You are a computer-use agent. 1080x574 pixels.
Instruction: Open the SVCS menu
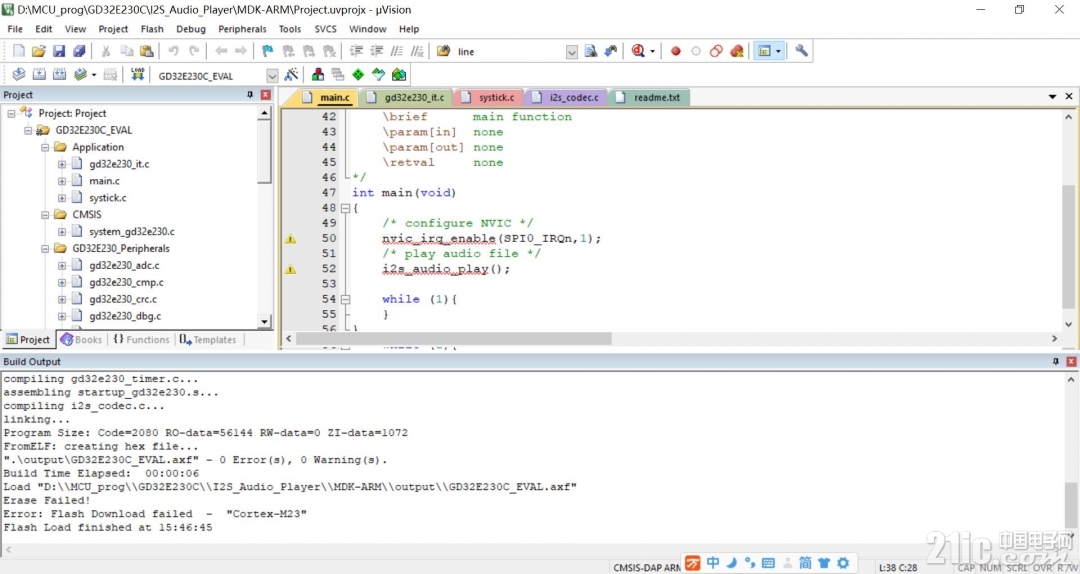tap(326, 29)
